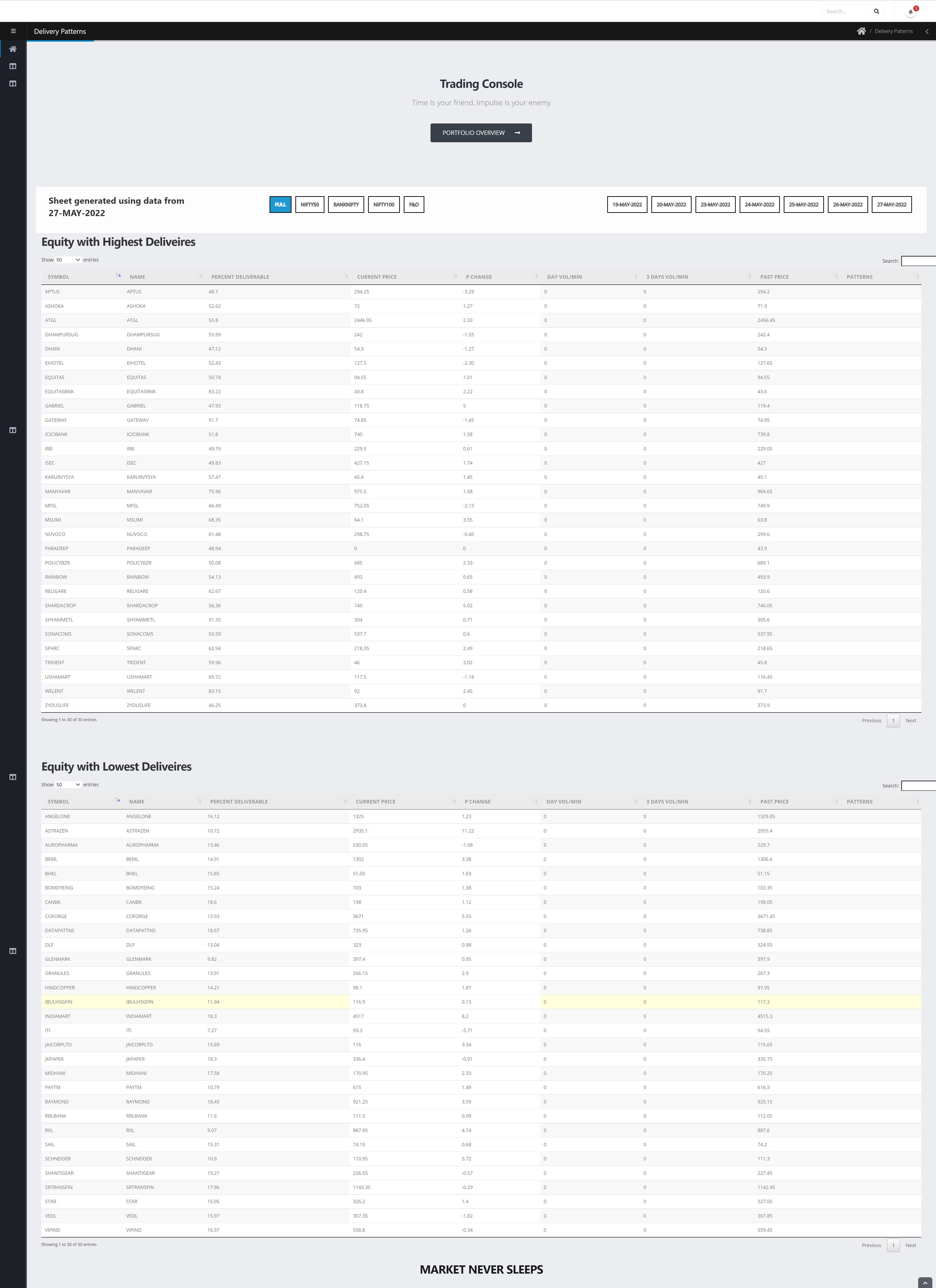The image size is (936, 1288).
Task: Click the Portfolio Overview button
Action: pyautogui.click(x=481, y=133)
